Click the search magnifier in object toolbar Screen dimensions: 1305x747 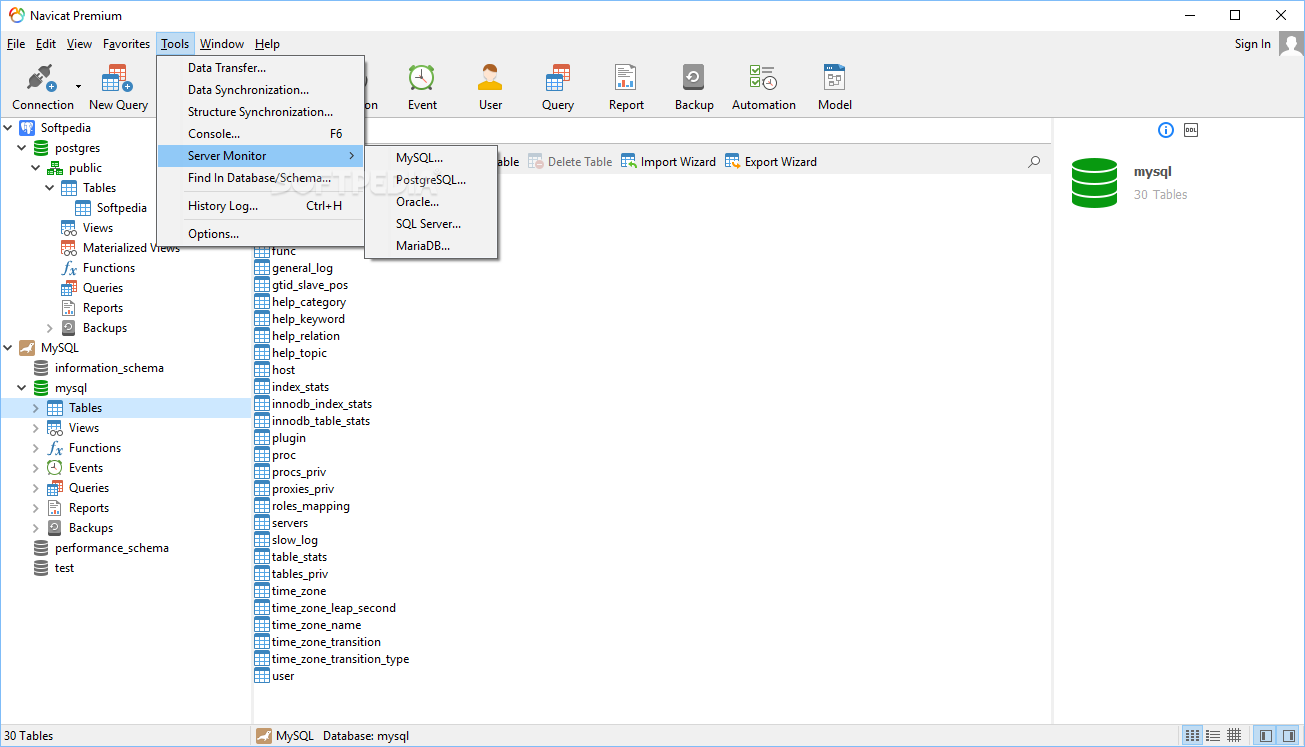[x=1034, y=161]
